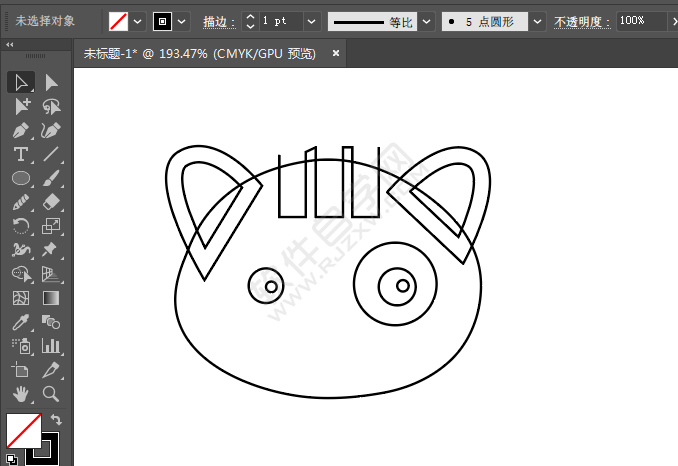Screen dimensions: 678x466
Task: Select the Gradient tool
Action: 51,298
